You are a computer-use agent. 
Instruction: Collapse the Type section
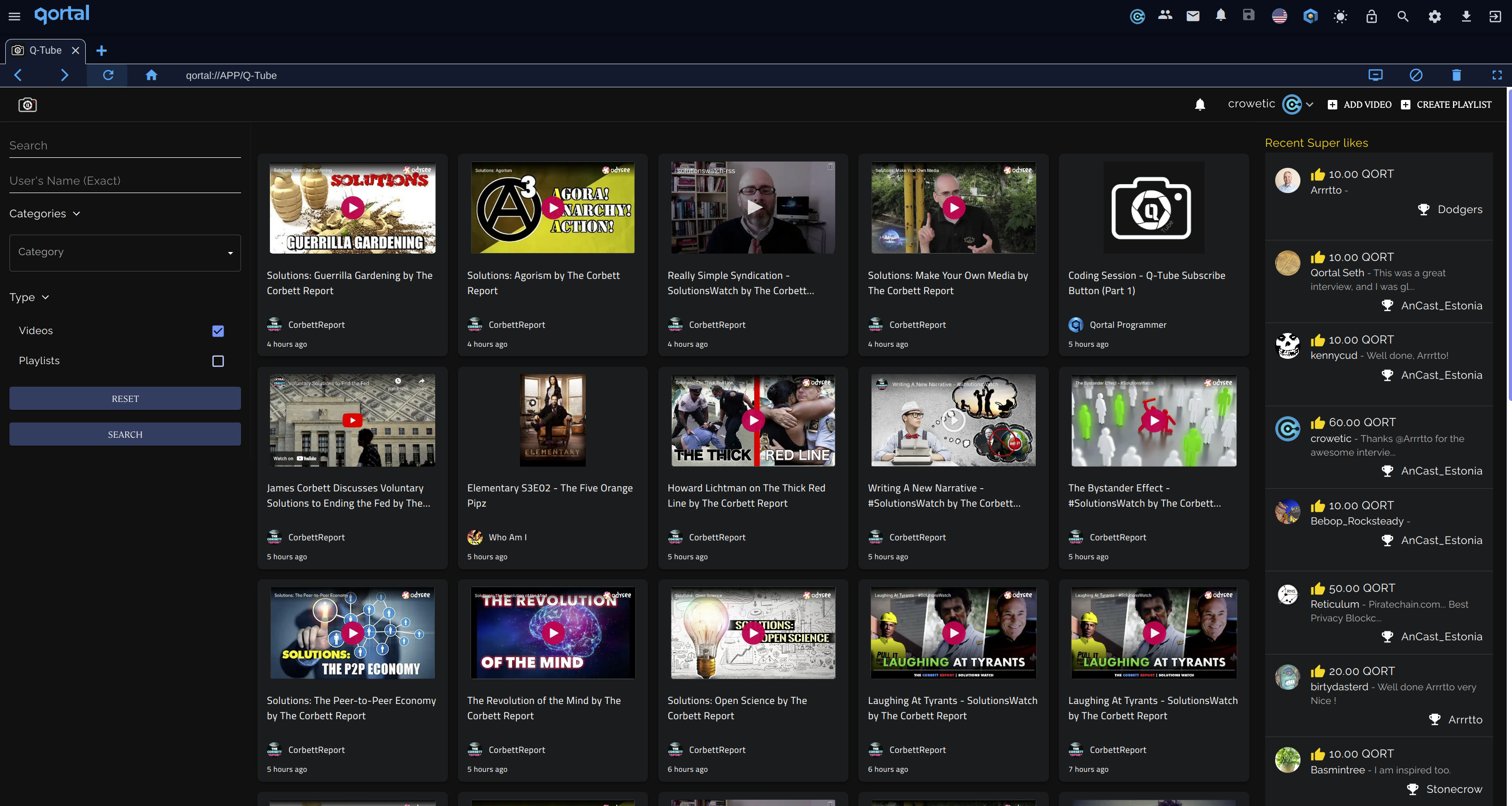(x=29, y=297)
